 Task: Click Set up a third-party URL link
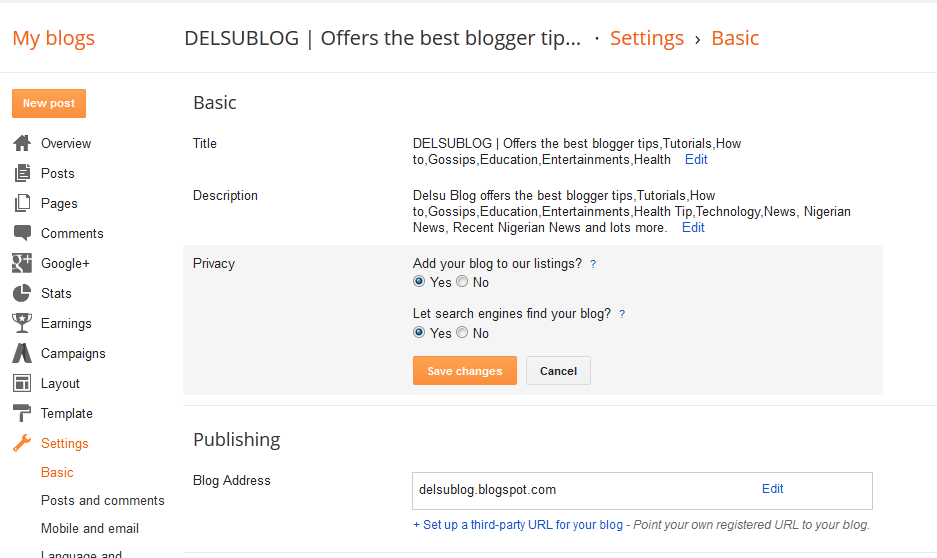pos(517,524)
